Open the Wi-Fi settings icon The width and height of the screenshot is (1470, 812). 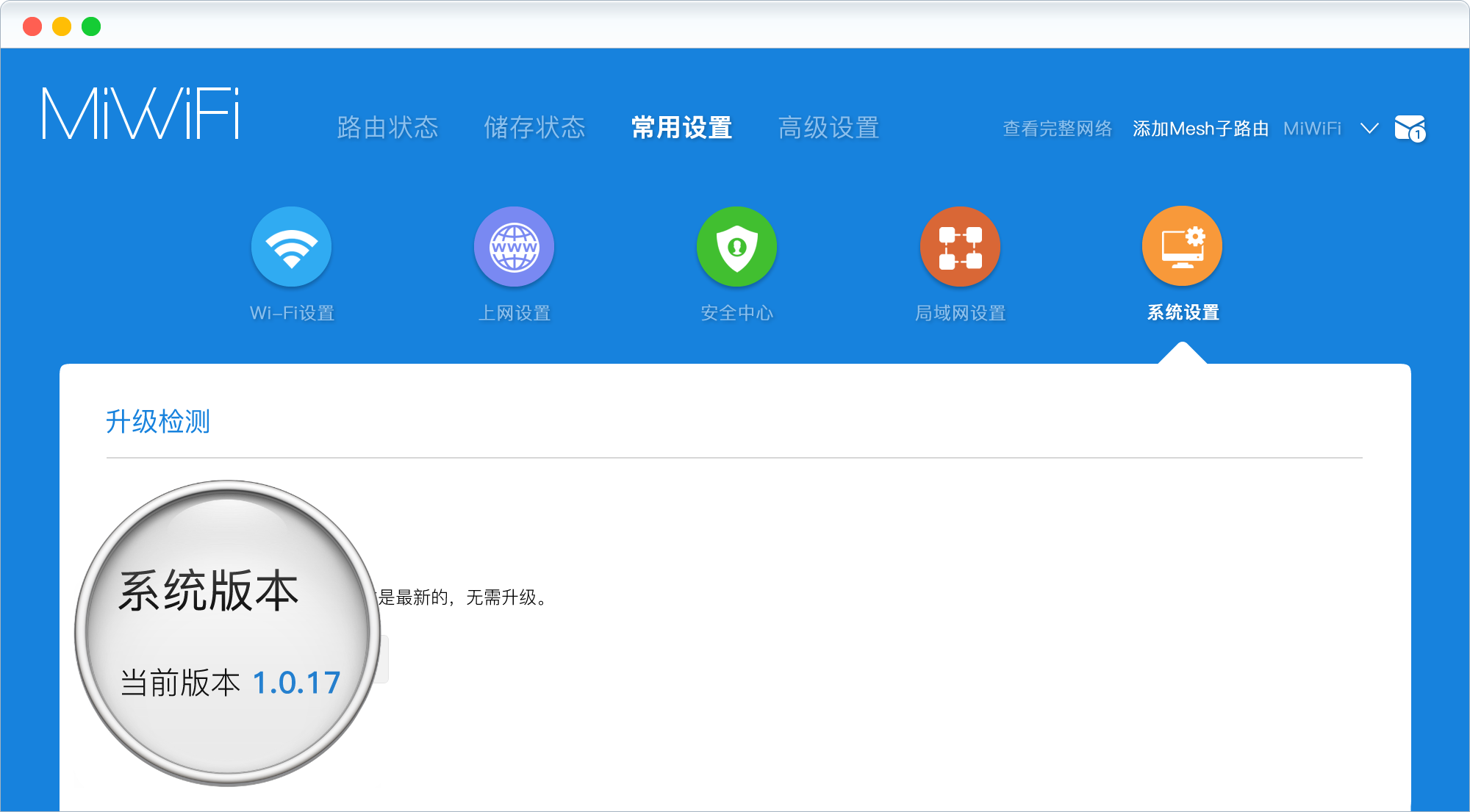291,247
